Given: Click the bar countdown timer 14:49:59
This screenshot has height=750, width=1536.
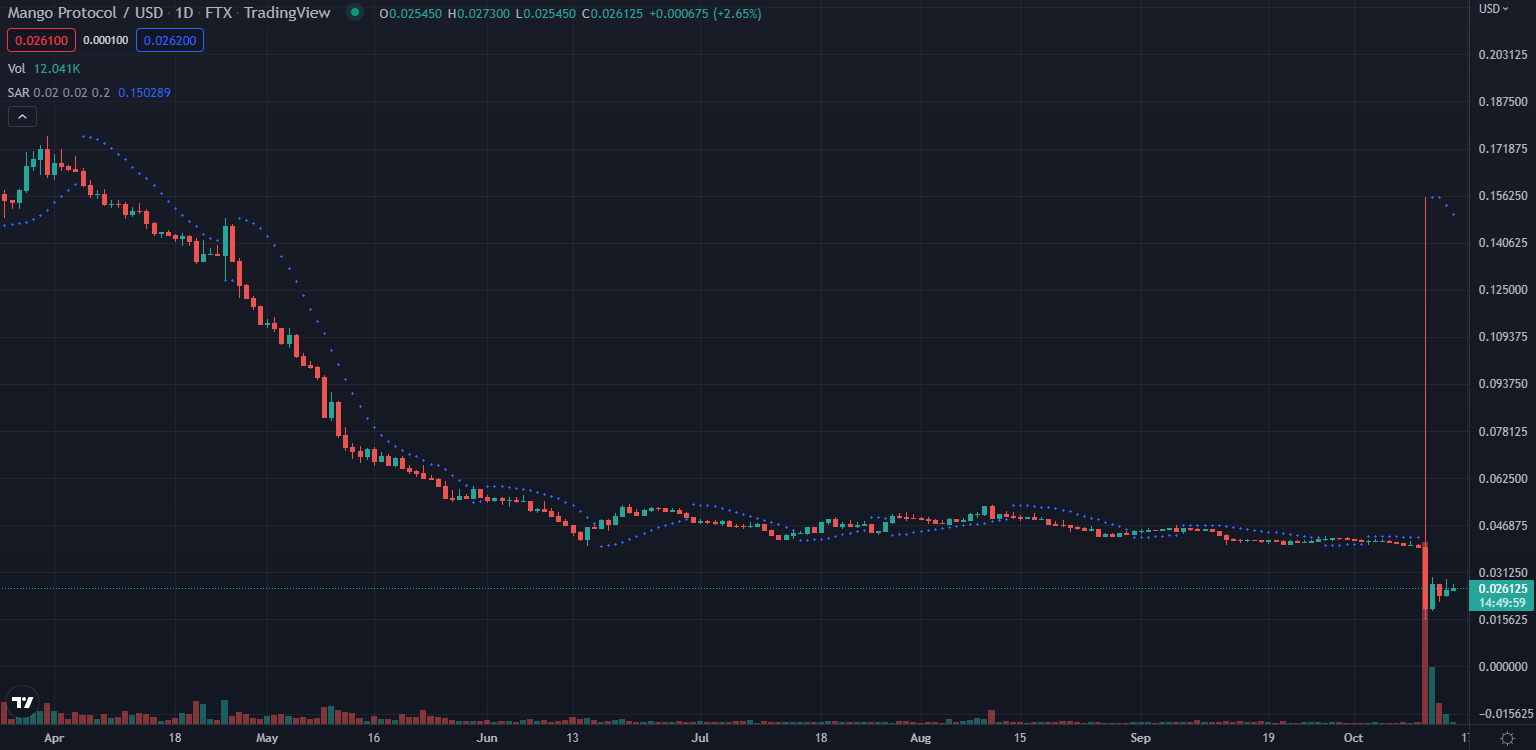Looking at the screenshot, I should pyautogui.click(x=1501, y=603).
